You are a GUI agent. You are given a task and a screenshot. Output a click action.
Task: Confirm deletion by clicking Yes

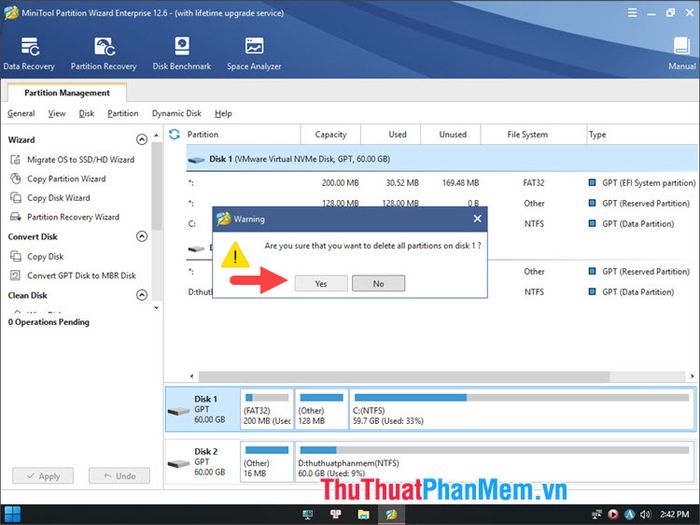[x=321, y=283]
